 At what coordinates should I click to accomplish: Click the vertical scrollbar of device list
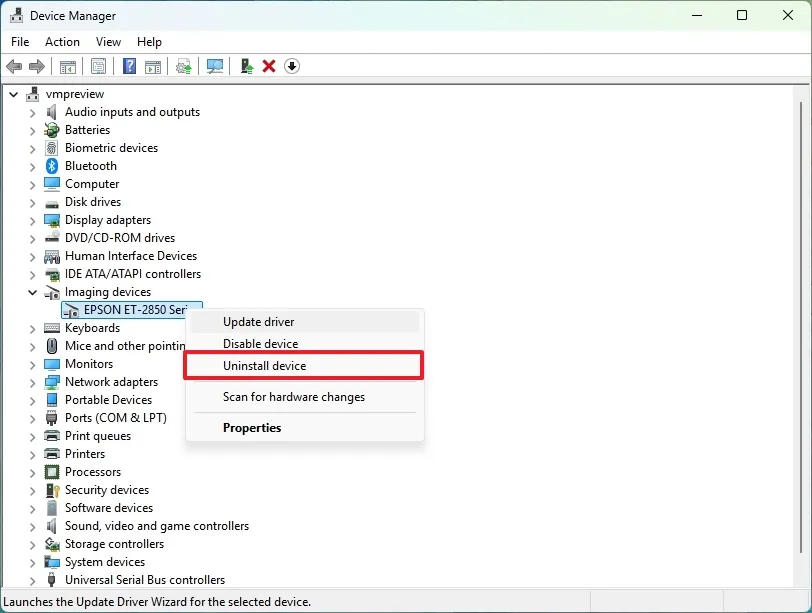coord(804,330)
